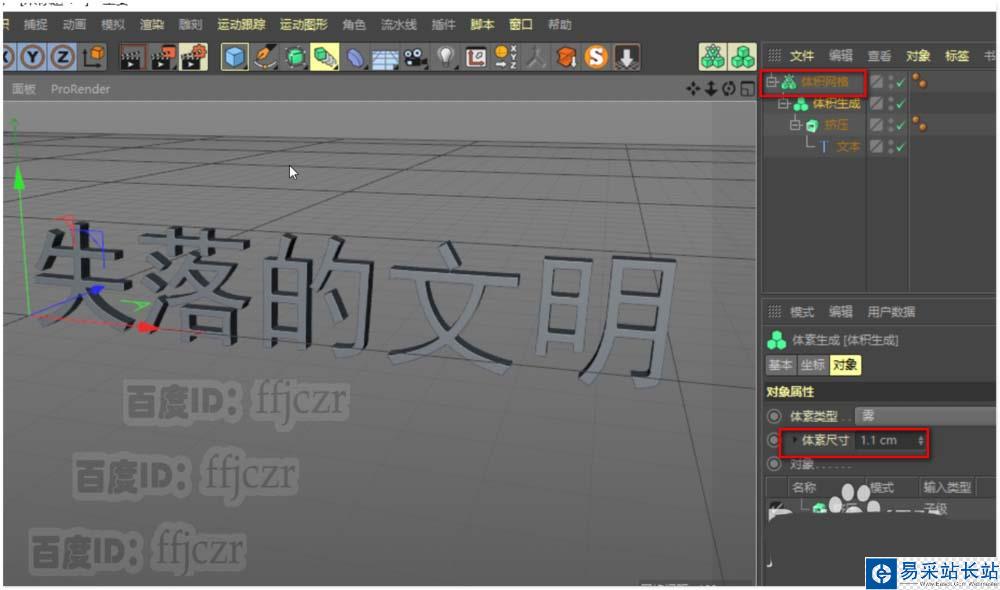The image size is (1000, 590).
Task: Open attribute manager 用户数据 menu
Action: pyautogui.click(x=891, y=312)
